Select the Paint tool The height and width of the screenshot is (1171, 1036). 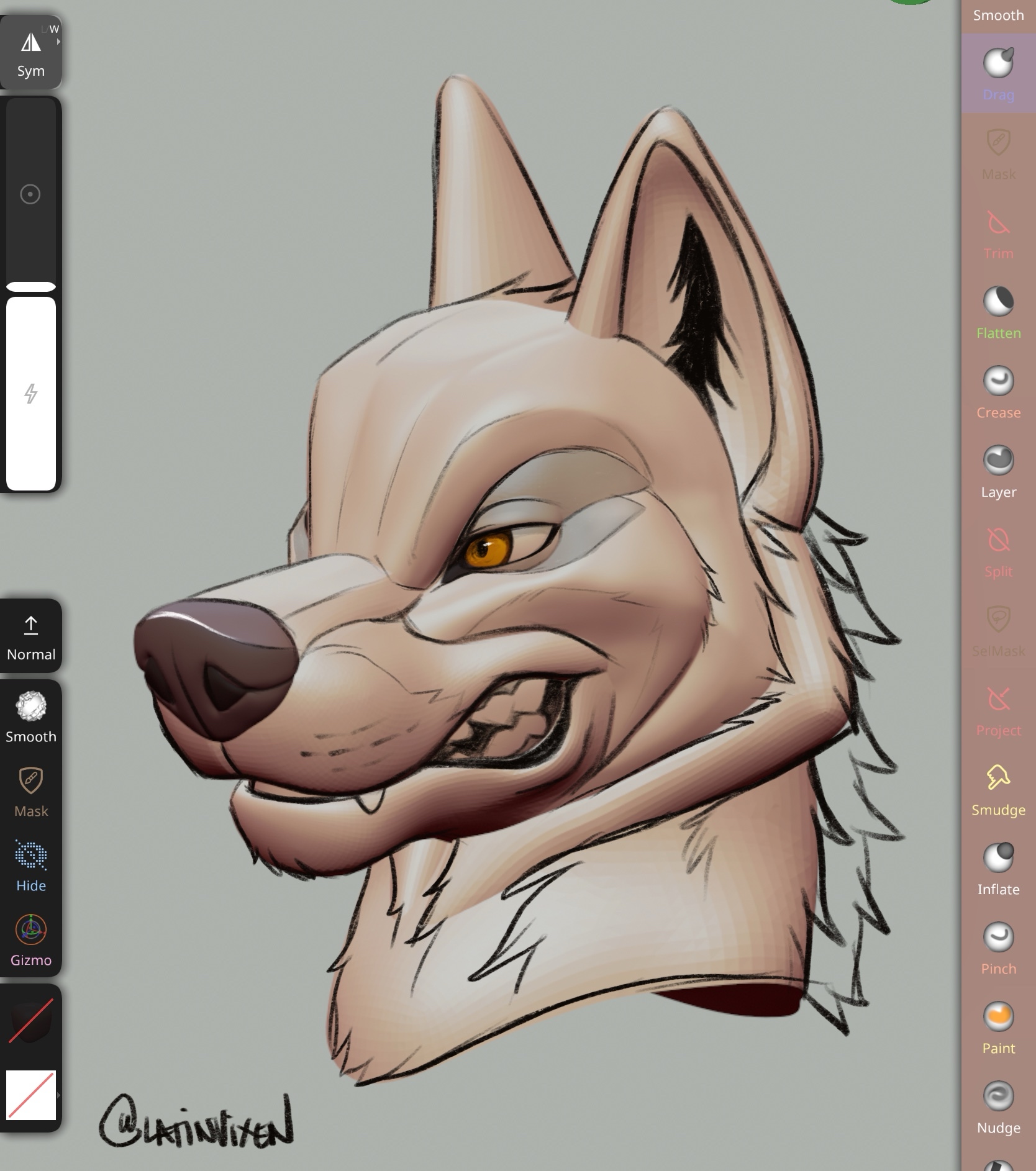[x=997, y=1027]
